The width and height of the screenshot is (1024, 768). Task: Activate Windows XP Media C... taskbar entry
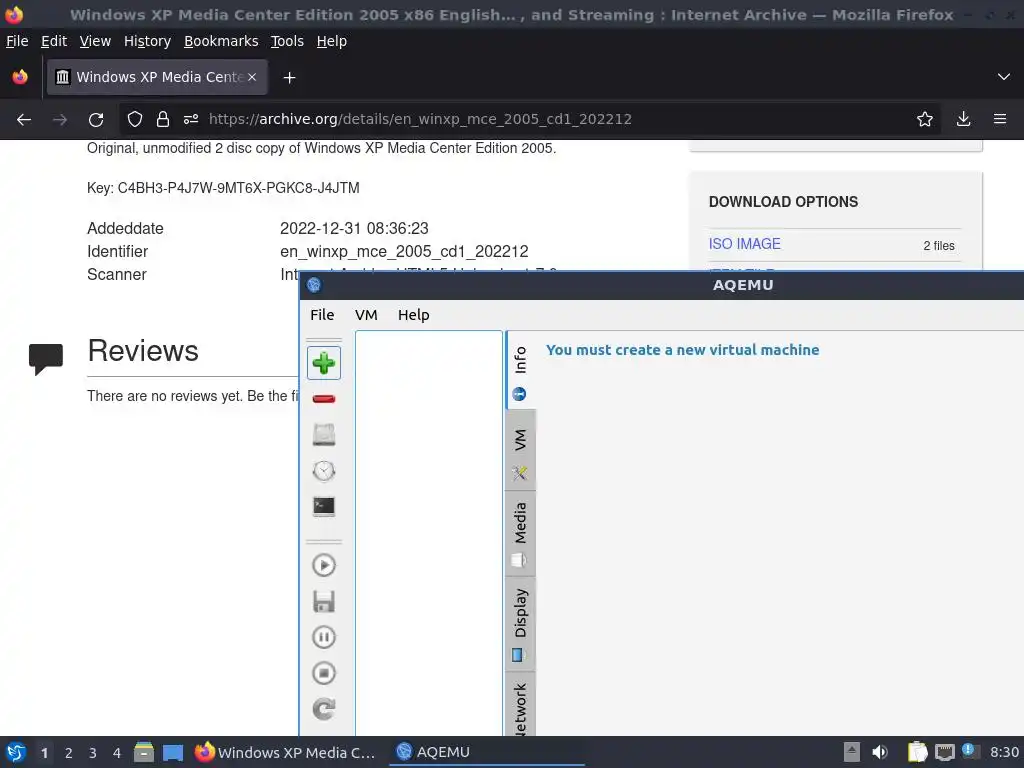click(x=285, y=753)
